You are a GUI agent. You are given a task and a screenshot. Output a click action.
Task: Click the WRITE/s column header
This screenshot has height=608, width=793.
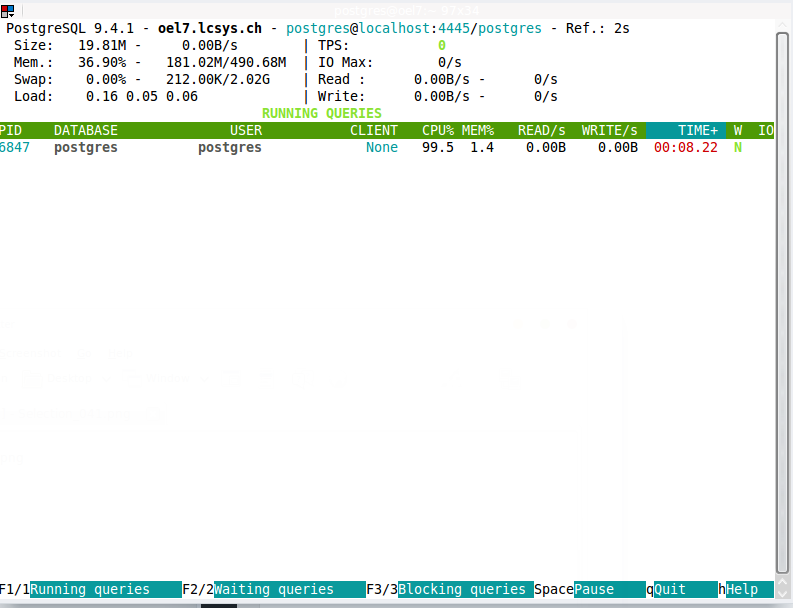(610, 130)
